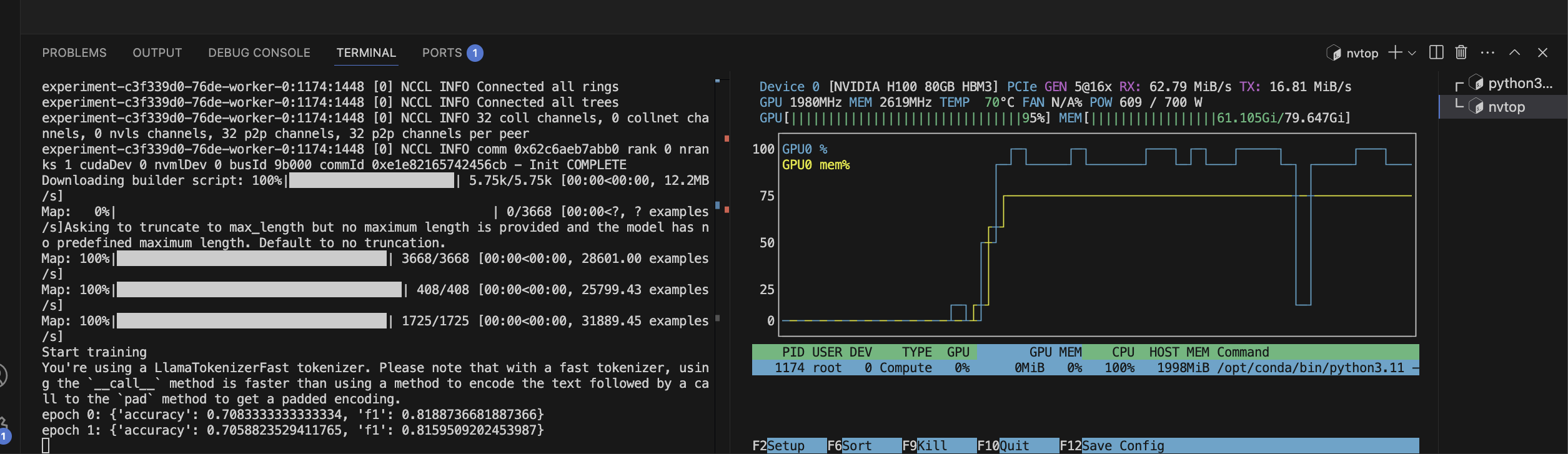Click the 408/408 Map progress bar

click(x=259, y=290)
